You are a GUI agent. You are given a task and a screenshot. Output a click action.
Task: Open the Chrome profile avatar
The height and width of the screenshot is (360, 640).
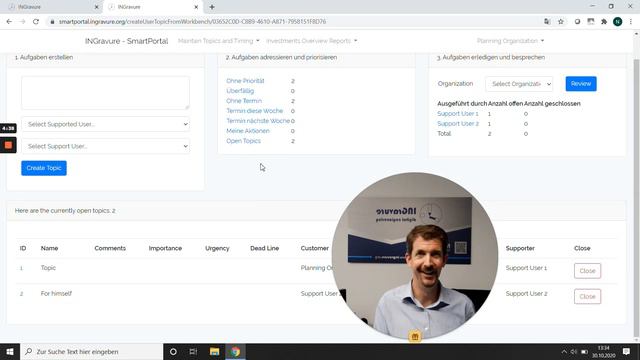point(618,22)
